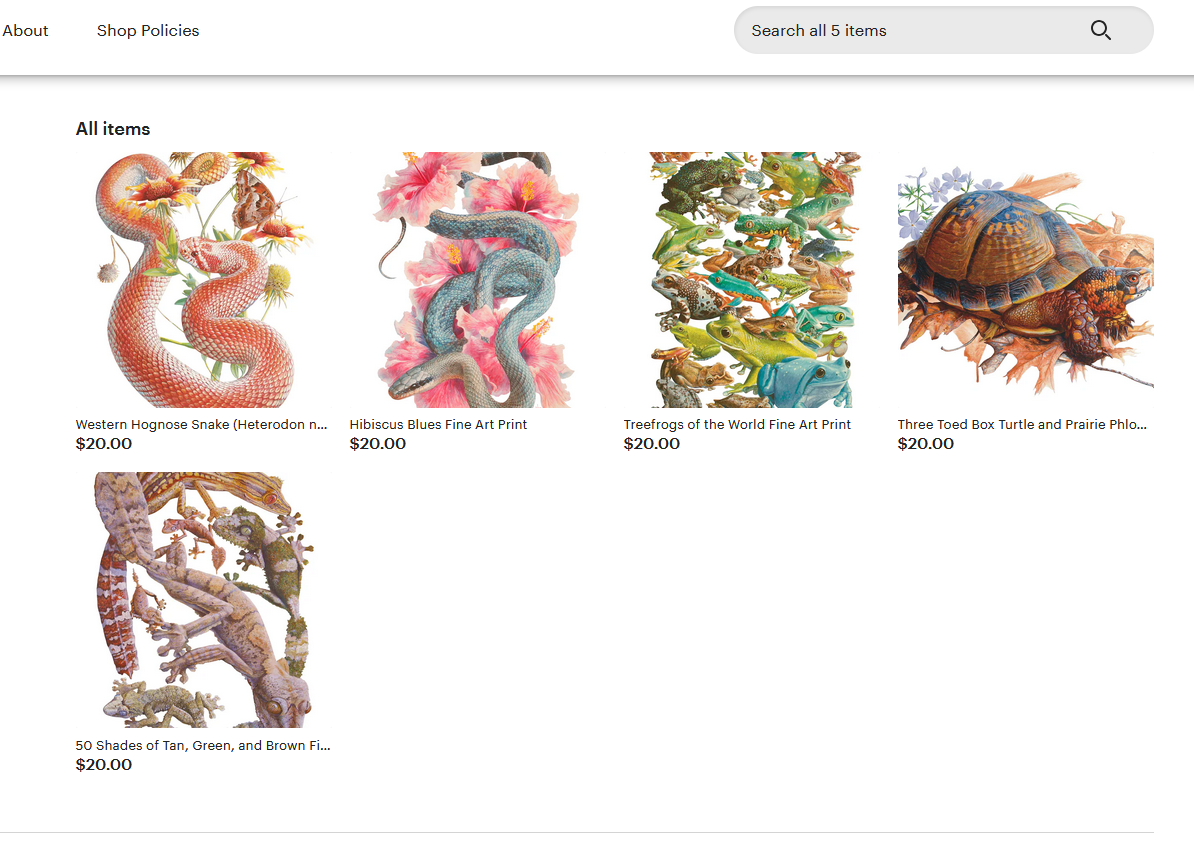Open the Western Hognose Snake artwork thumbnail
Screen dimensions: 1194x859
point(203,280)
